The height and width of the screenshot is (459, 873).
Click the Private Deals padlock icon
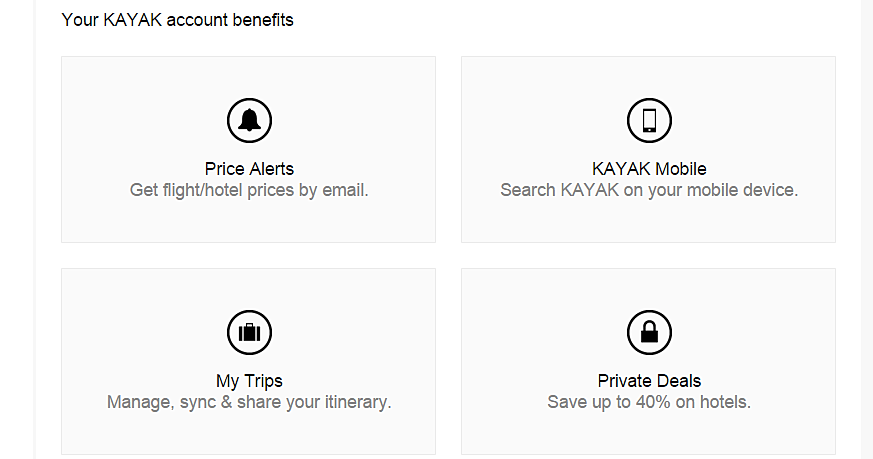pos(649,332)
